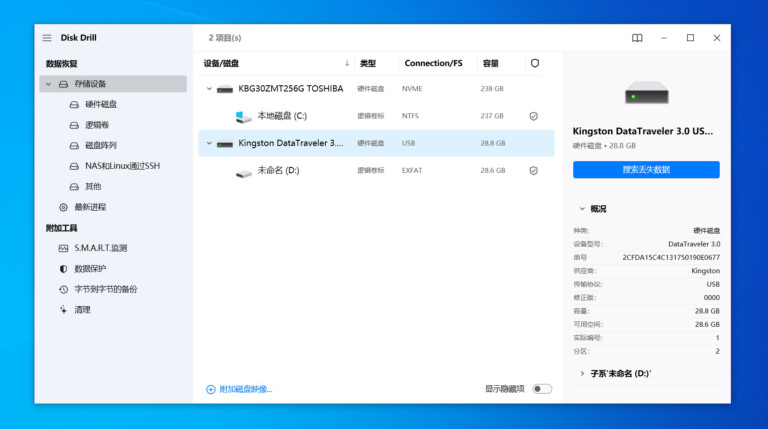
Task: Click the plus icon beside 附加磁盘映像
Action: (x=211, y=389)
